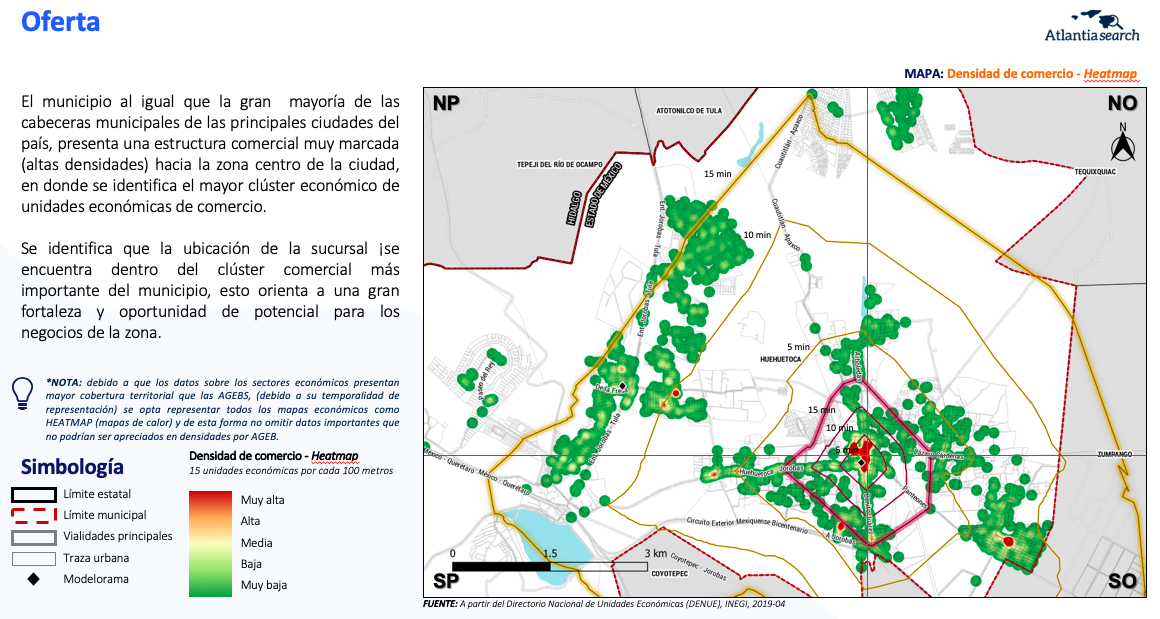The width and height of the screenshot is (1160, 619).
Task: Click the "TEPEJI DEL RÍO DE OCAMPO" map label
Action: click(x=559, y=165)
